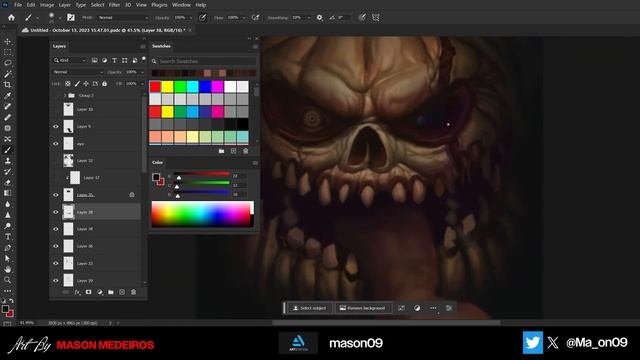Switch to the Swatches panel tab

point(161,46)
